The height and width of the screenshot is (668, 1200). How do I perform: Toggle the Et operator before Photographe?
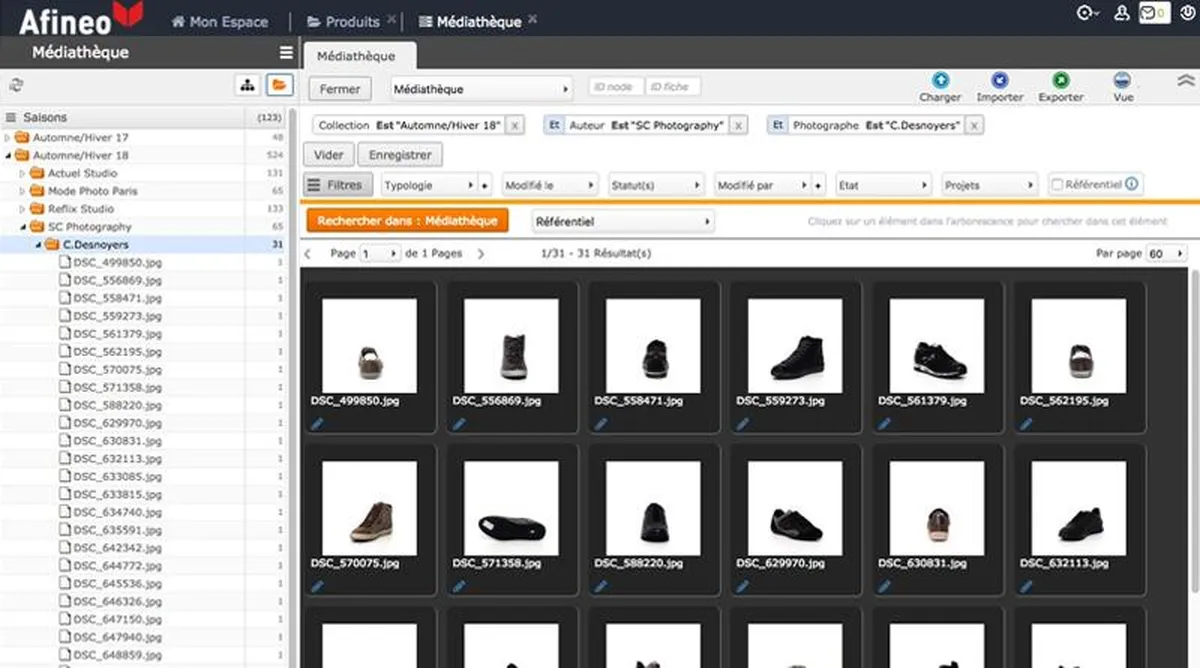(x=777, y=126)
